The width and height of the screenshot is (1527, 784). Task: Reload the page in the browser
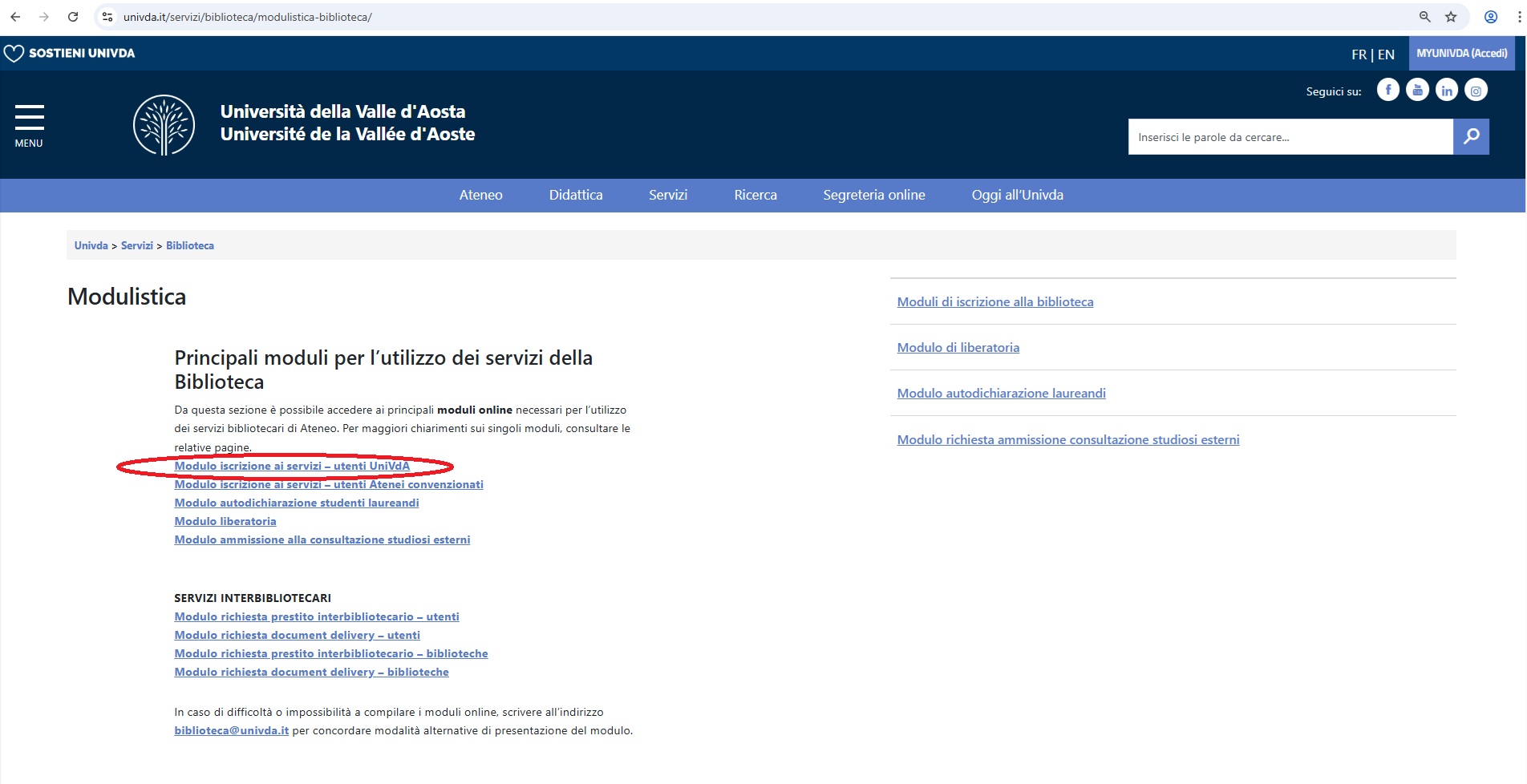73,17
